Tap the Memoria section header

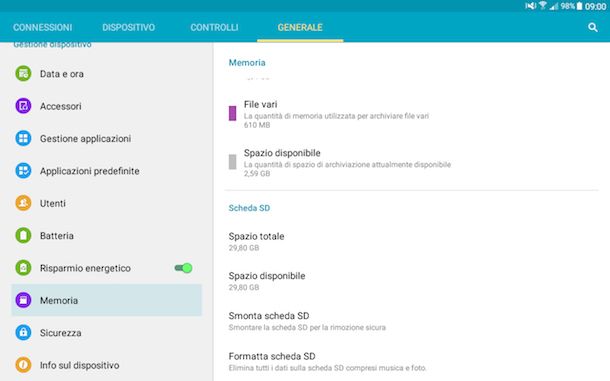(247, 63)
